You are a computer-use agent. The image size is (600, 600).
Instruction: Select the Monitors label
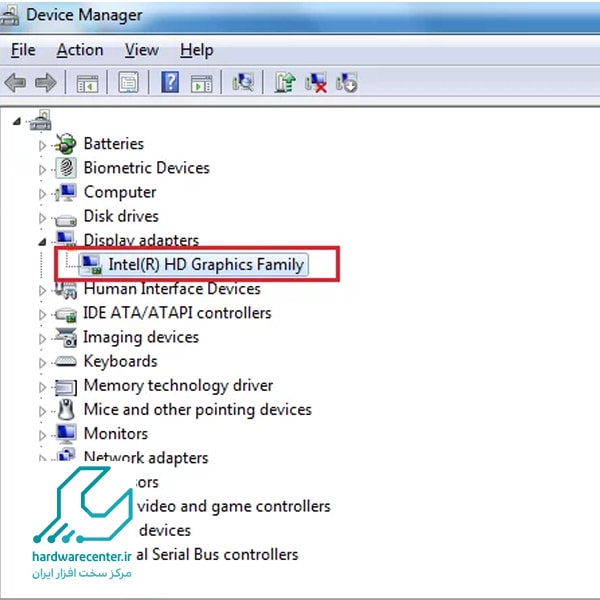point(116,434)
